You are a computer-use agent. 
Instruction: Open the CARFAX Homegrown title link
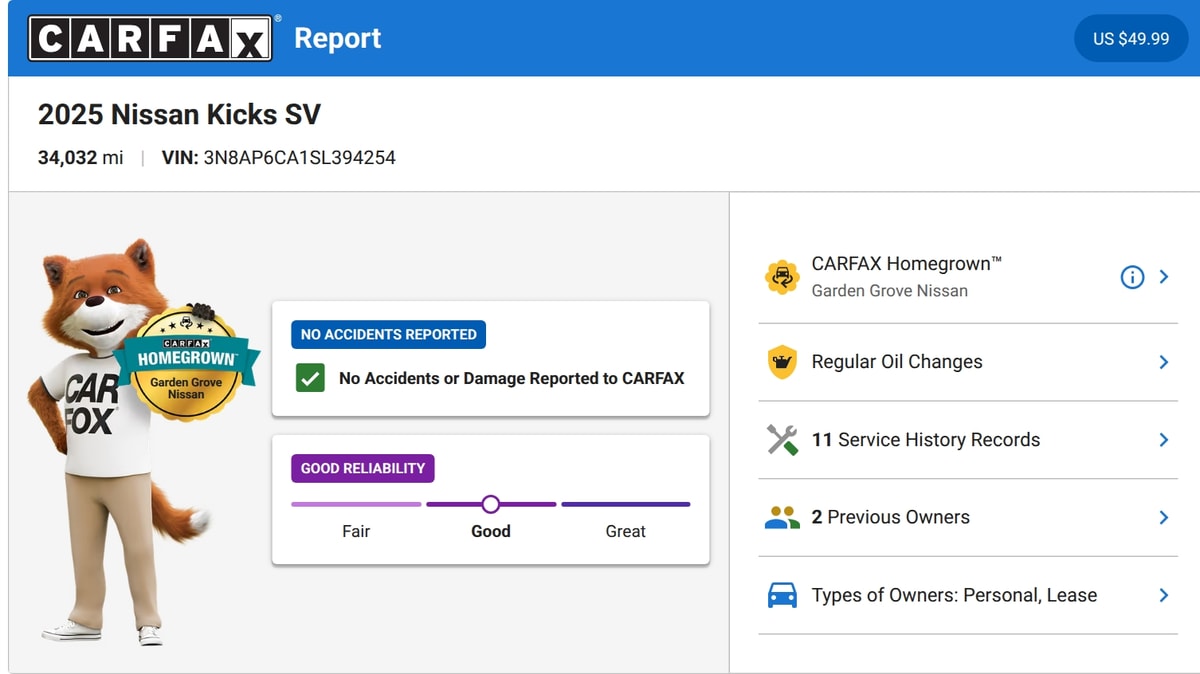[907, 264]
